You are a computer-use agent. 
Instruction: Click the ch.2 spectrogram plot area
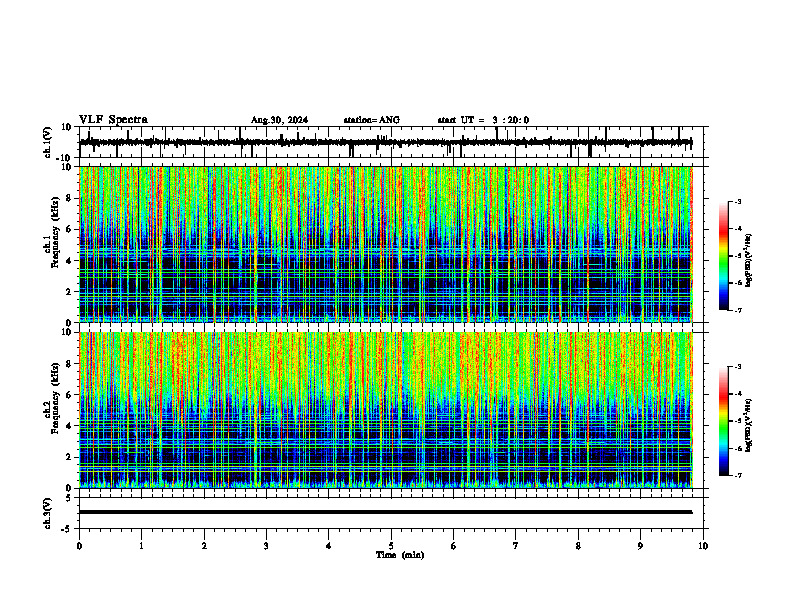pos(386,410)
